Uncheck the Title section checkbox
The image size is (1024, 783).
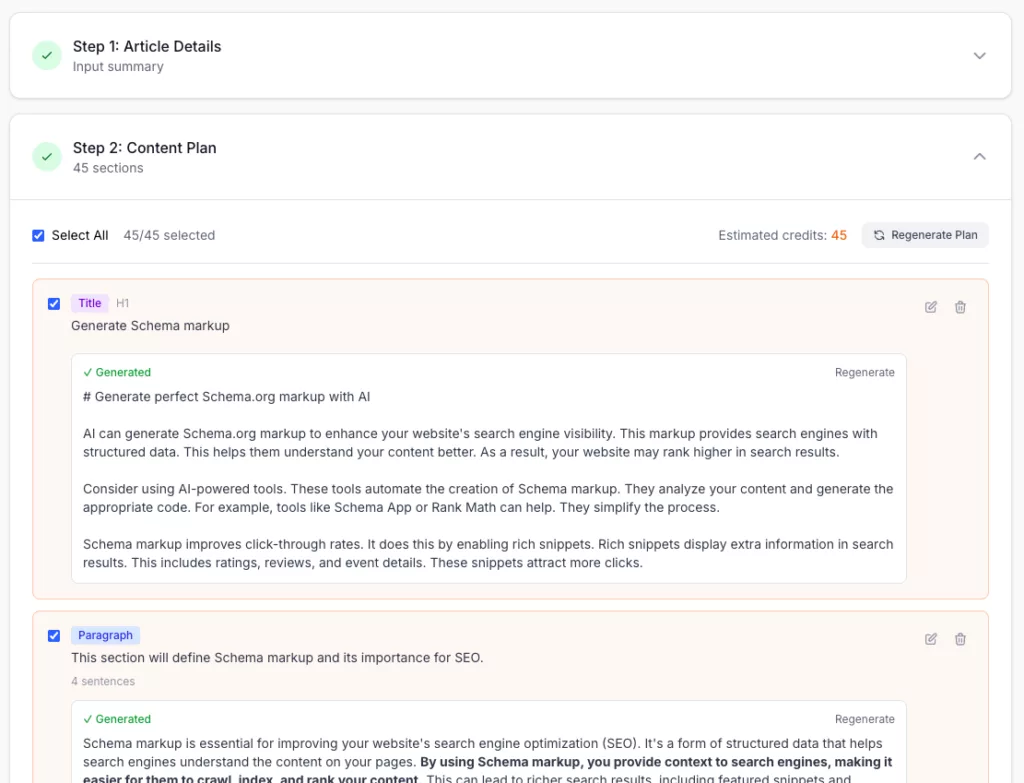[x=54, y=304]
